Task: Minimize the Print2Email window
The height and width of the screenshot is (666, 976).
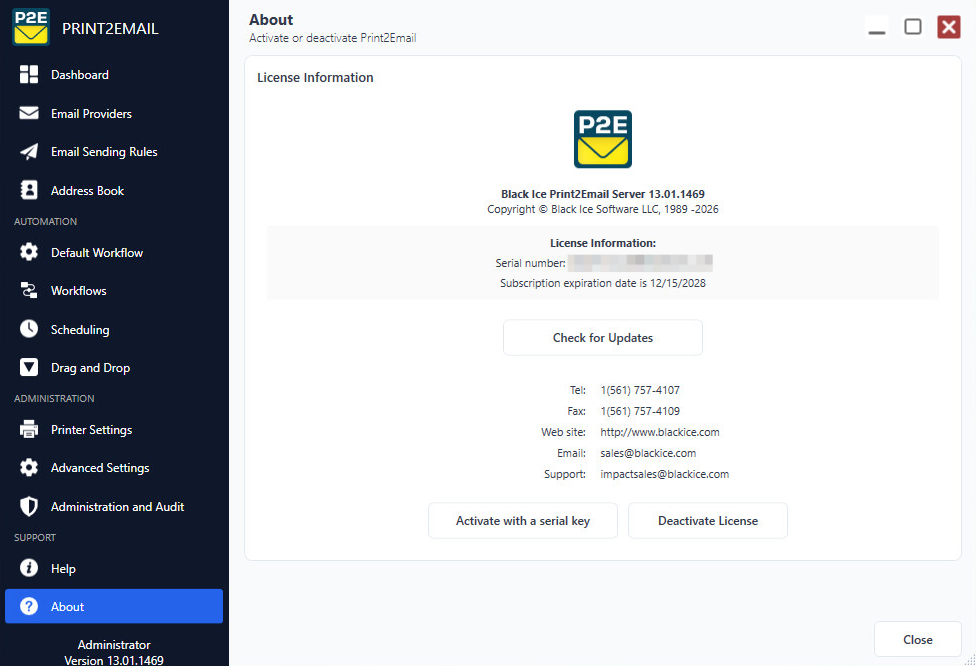Action: (876, 27)
